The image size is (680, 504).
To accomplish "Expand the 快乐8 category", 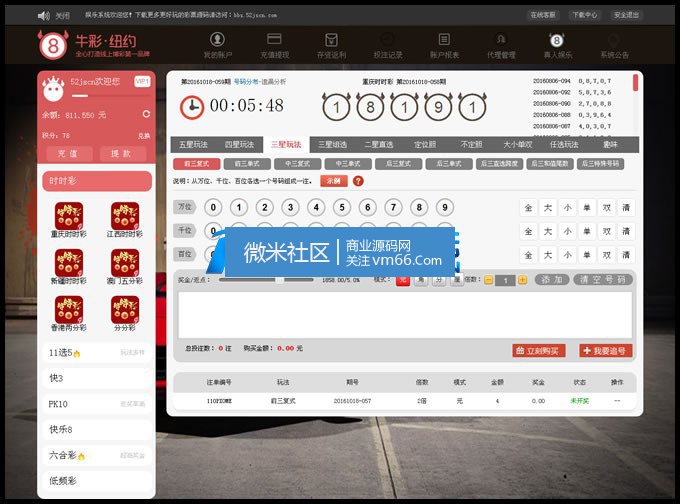I will click(x=97, y=429).
